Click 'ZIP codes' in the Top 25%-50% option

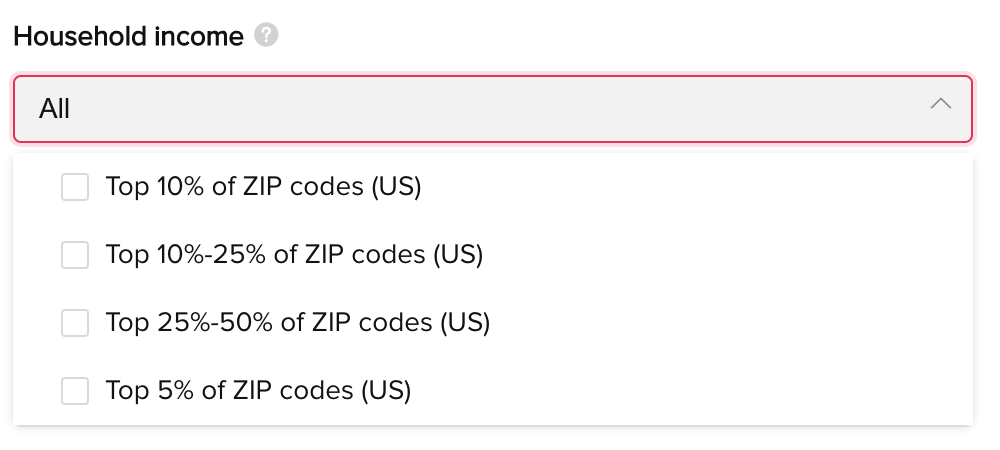click(x=372, y=323)
